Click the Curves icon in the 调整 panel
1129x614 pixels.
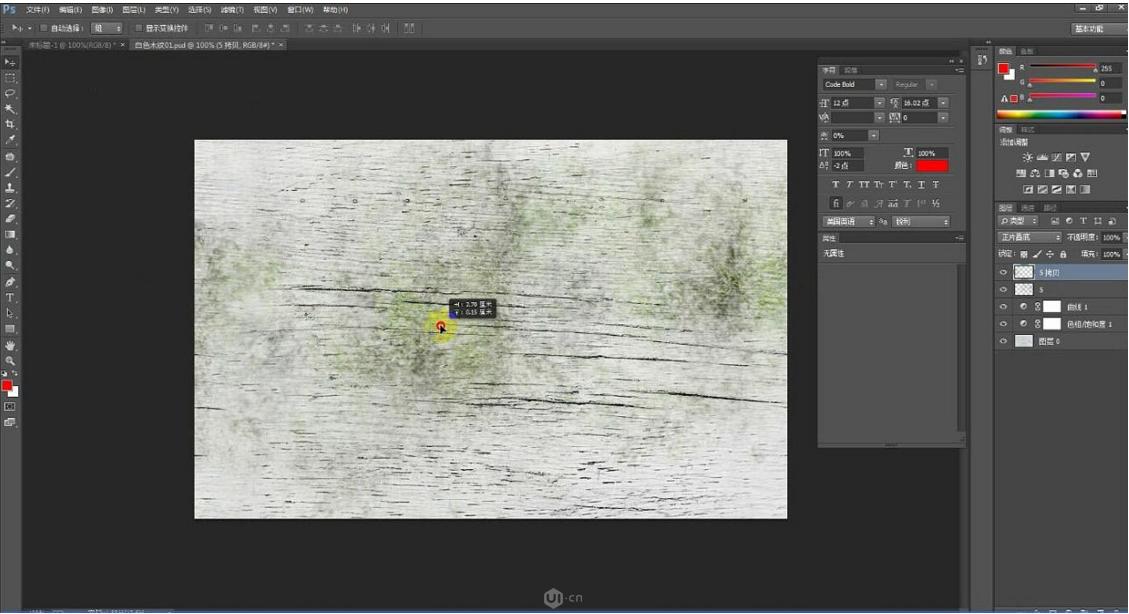pyautogui.click(x=1056, y=157)
